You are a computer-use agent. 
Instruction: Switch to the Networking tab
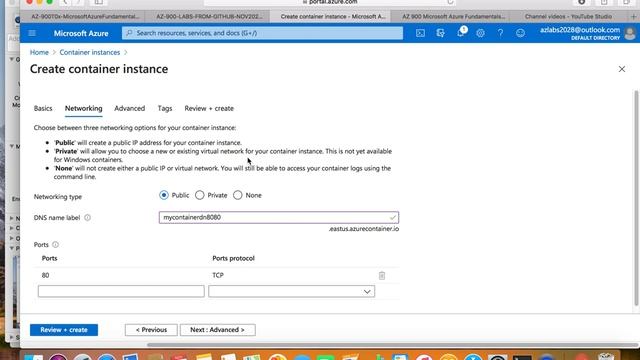pyautogui.click(x=83, y=108)
